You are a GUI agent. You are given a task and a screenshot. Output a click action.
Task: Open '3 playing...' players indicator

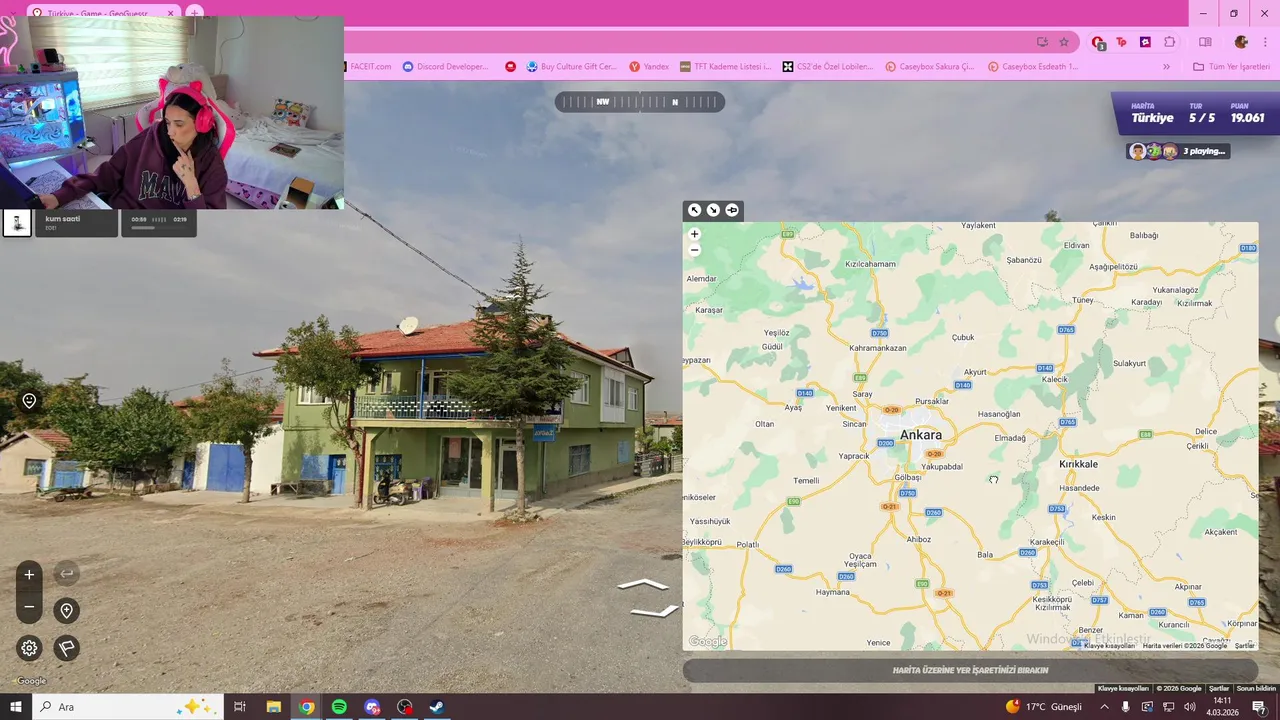point(1178,151)
